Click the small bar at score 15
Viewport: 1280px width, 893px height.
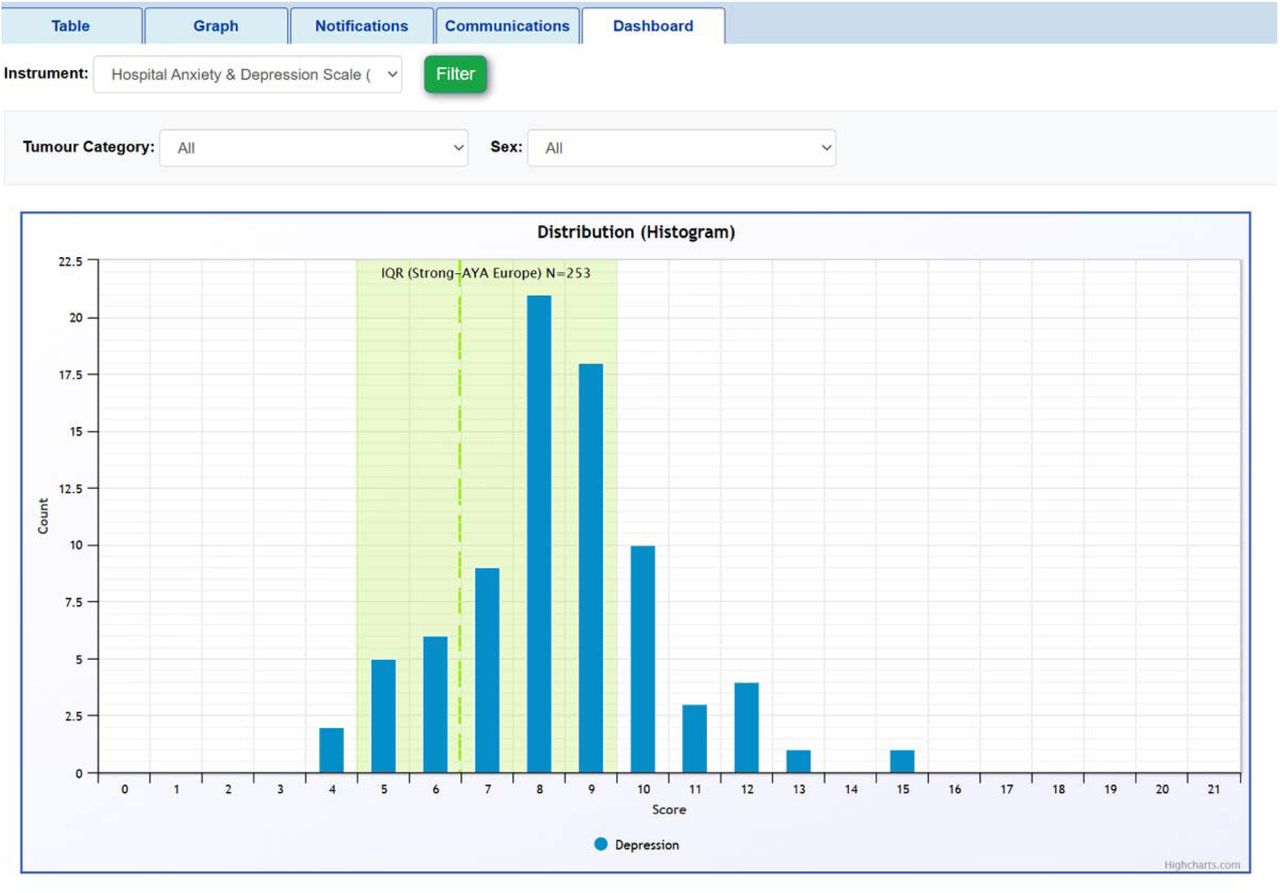click(x=903, y=761)
